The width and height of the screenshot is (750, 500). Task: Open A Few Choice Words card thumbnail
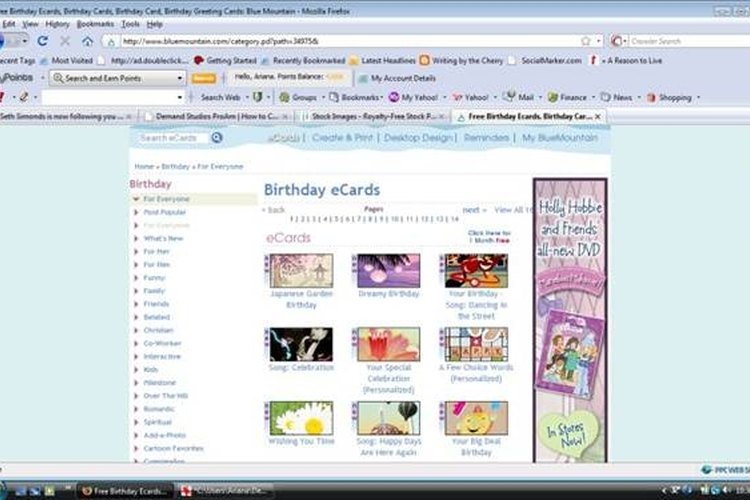click(x=476, y=344)
